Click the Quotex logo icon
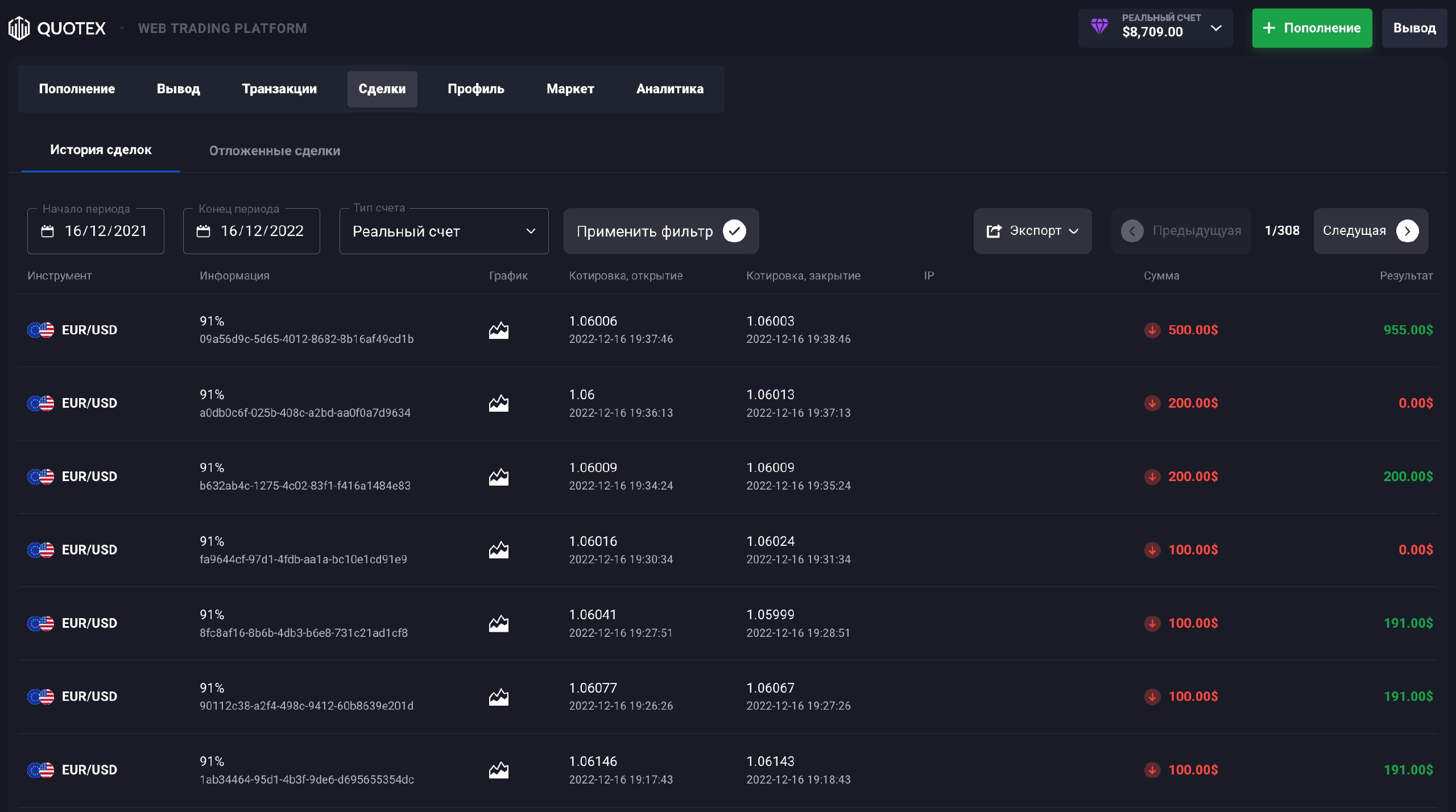The height and width of the screenshot is (812, 1456). point(19,28)
